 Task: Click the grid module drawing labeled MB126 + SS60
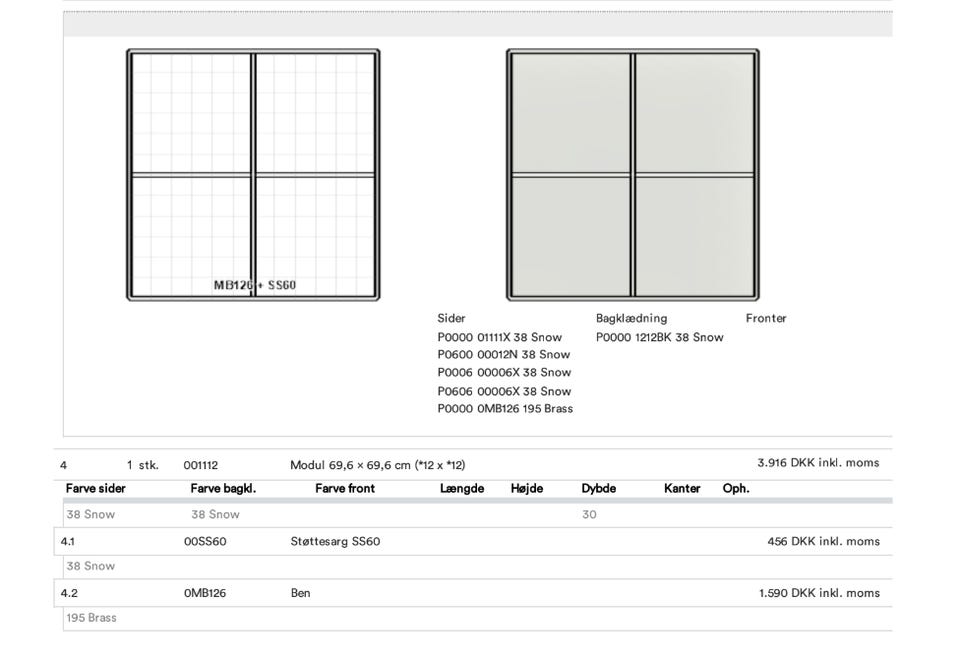(253, 175)
